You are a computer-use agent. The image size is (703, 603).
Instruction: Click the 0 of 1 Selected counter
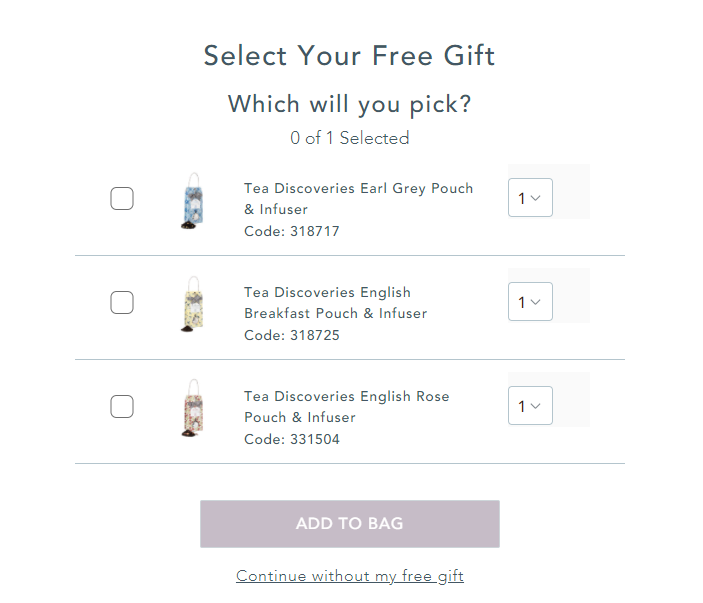350,138
